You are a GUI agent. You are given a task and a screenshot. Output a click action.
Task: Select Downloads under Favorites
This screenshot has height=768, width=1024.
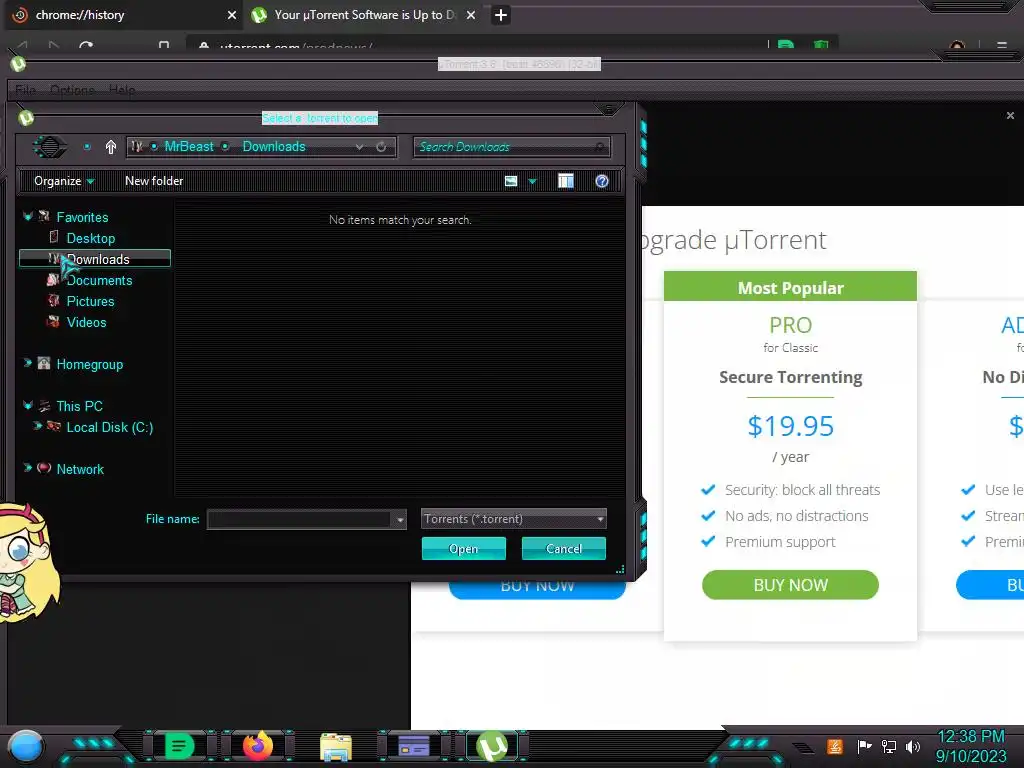coord(95,259)
